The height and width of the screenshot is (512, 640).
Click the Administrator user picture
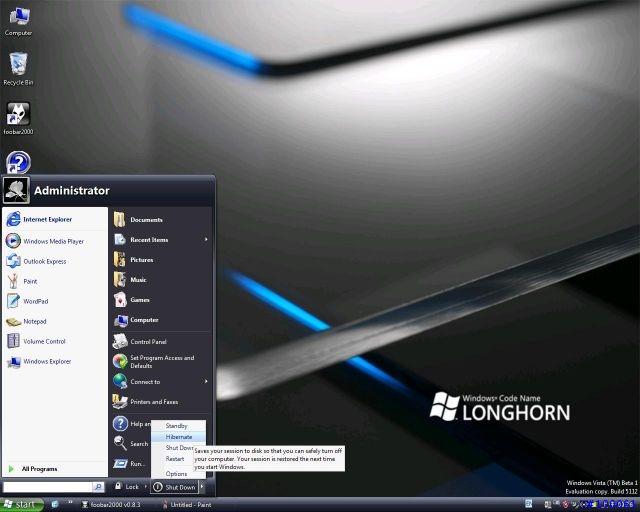point(16,190)
